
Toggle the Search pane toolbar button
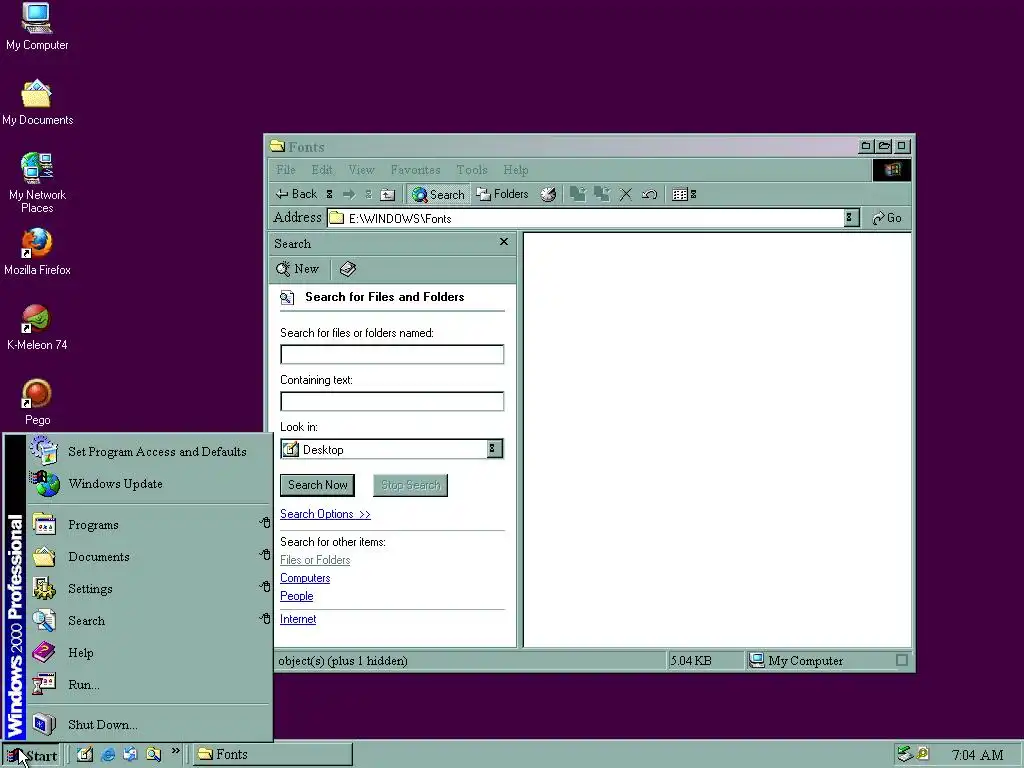point(438,194)
